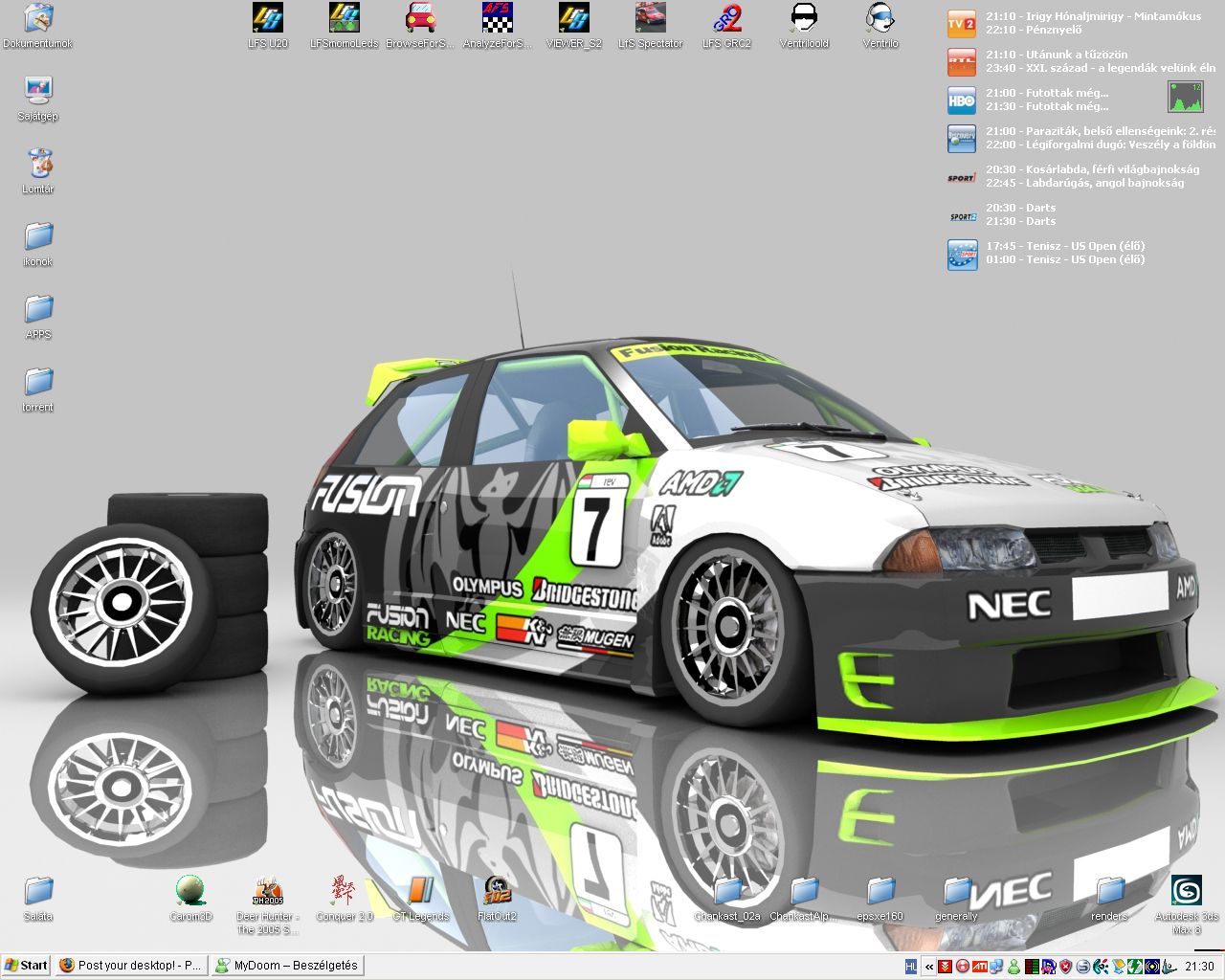Open the Start menu

(26, 966)
